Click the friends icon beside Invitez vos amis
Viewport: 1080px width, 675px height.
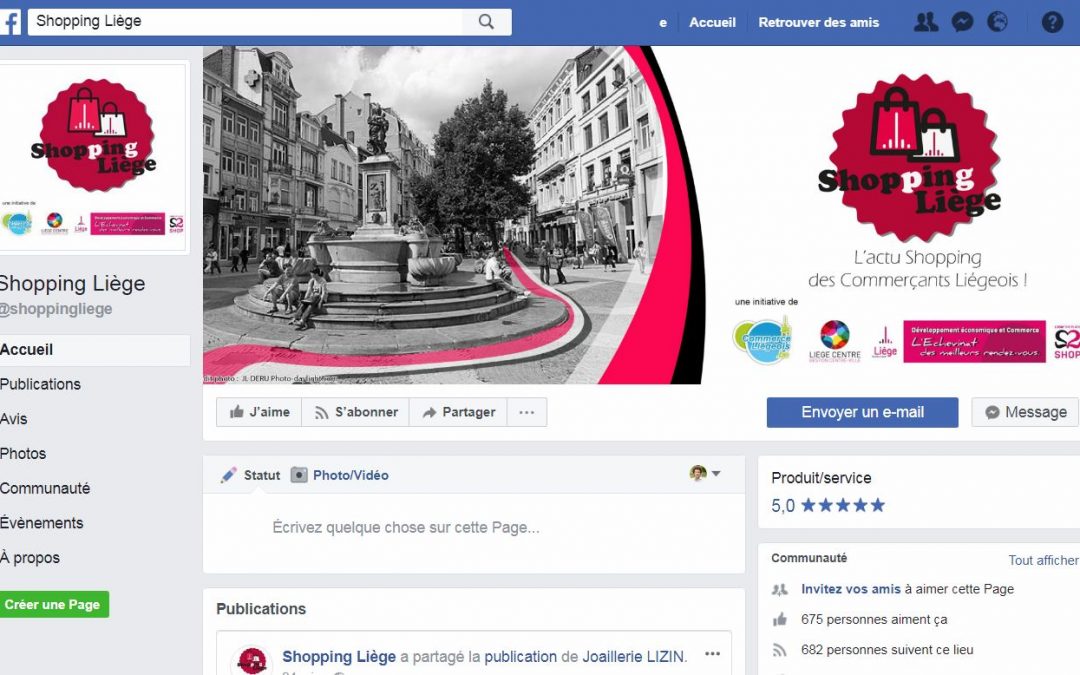pos(780,589)
